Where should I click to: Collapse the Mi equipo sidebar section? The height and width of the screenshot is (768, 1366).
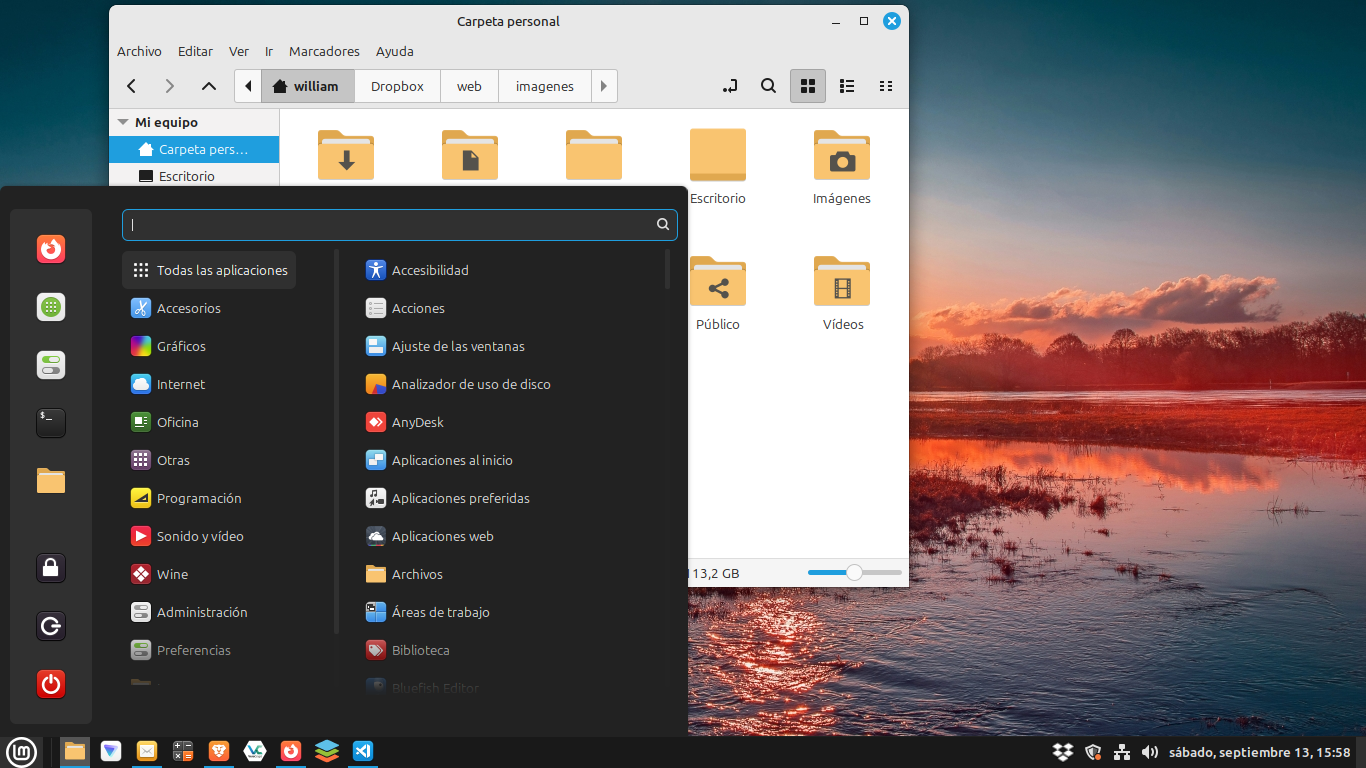coord(123,122)
